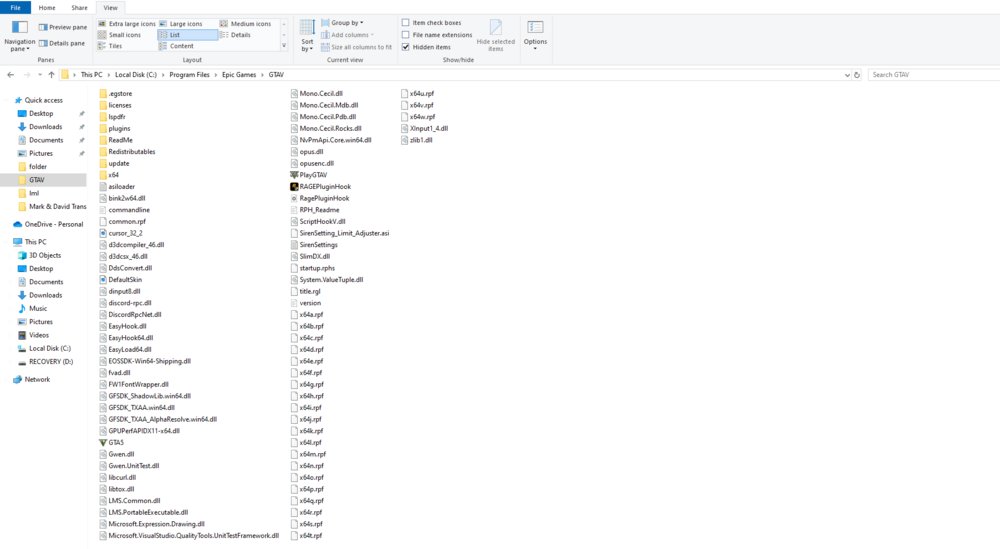Enable Item check boxes
1000x549 pixels.
click(x=406, y=22)
